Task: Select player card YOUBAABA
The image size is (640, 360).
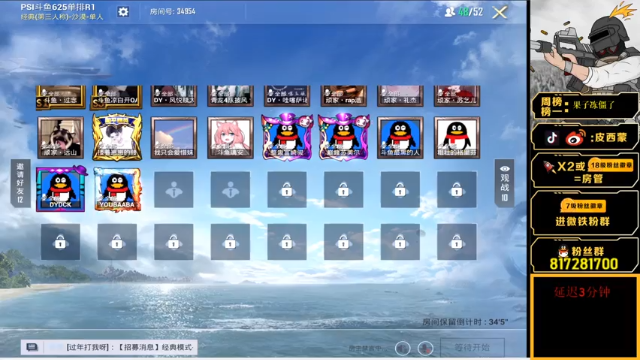Action: pos(117,189)
